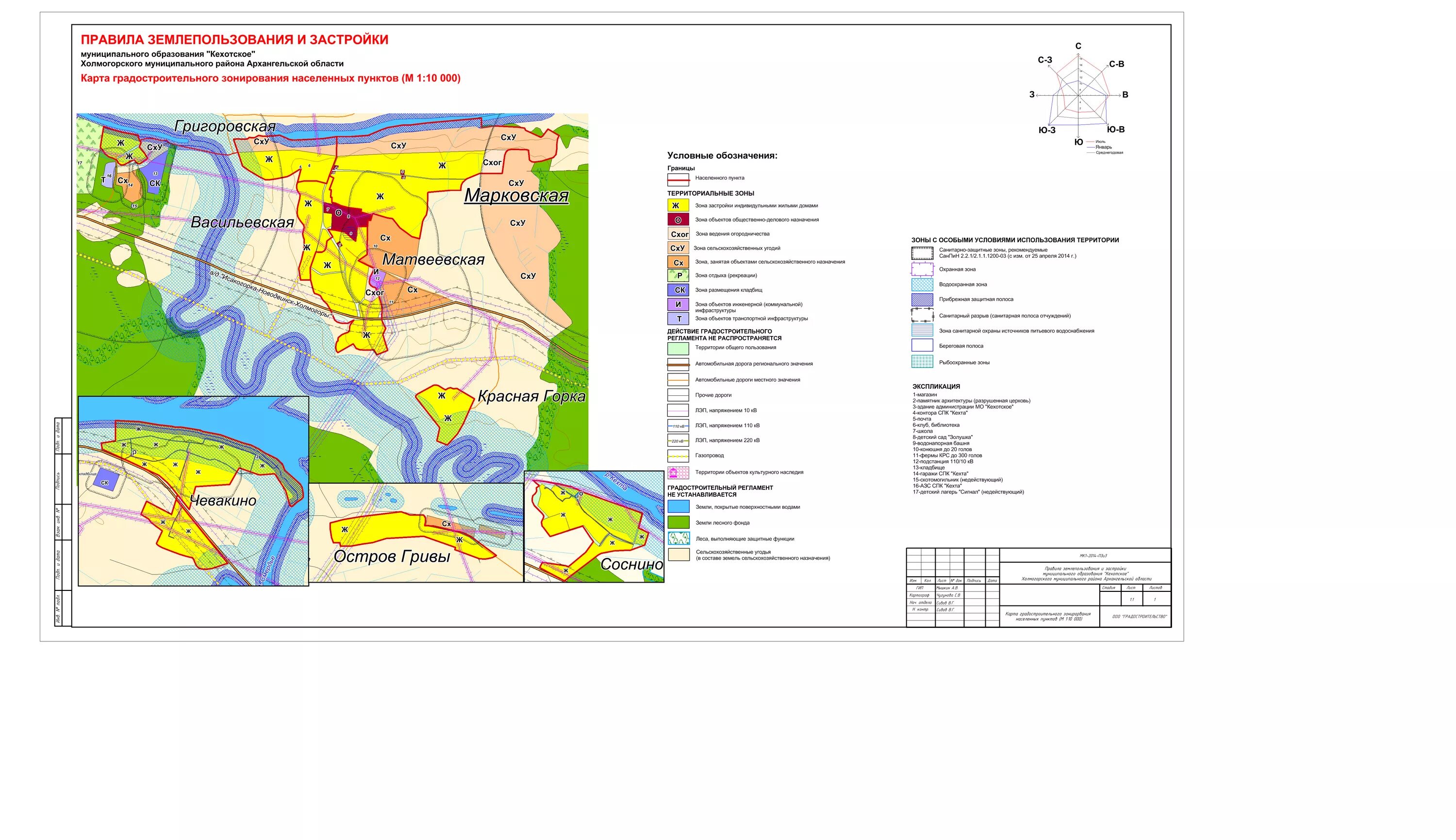Screen dimensions: 1456x840
Task: Click the 110 кВ power line legend symbol
Action: tap(678, 426)
